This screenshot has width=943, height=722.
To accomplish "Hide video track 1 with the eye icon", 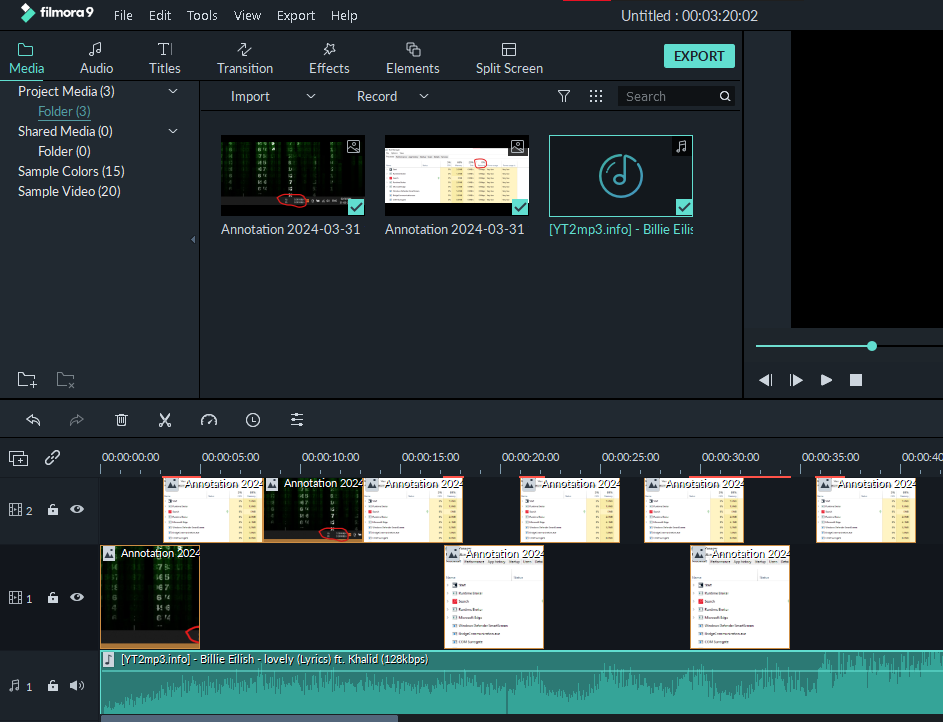I will pos(77,597).
